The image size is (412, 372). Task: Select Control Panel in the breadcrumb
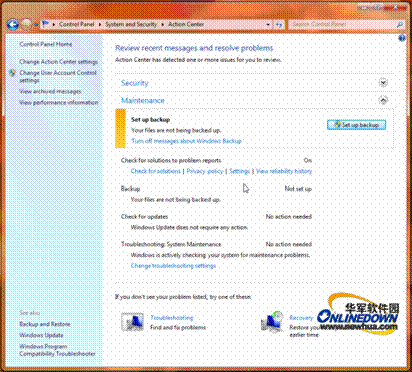pos(77,24)
